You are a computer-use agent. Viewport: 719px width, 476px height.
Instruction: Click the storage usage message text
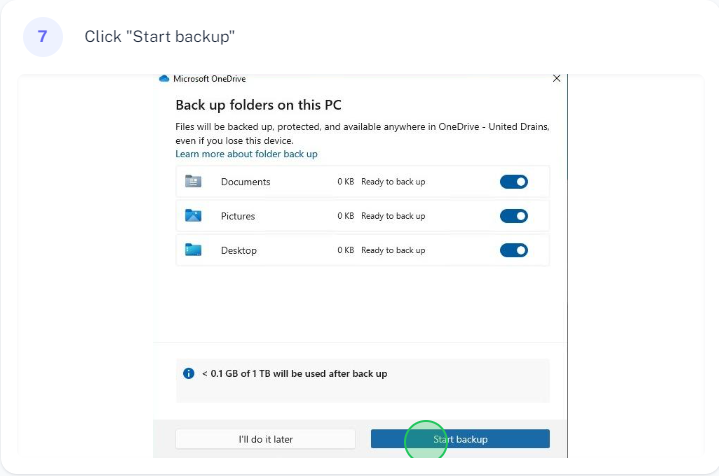[294, 374]
